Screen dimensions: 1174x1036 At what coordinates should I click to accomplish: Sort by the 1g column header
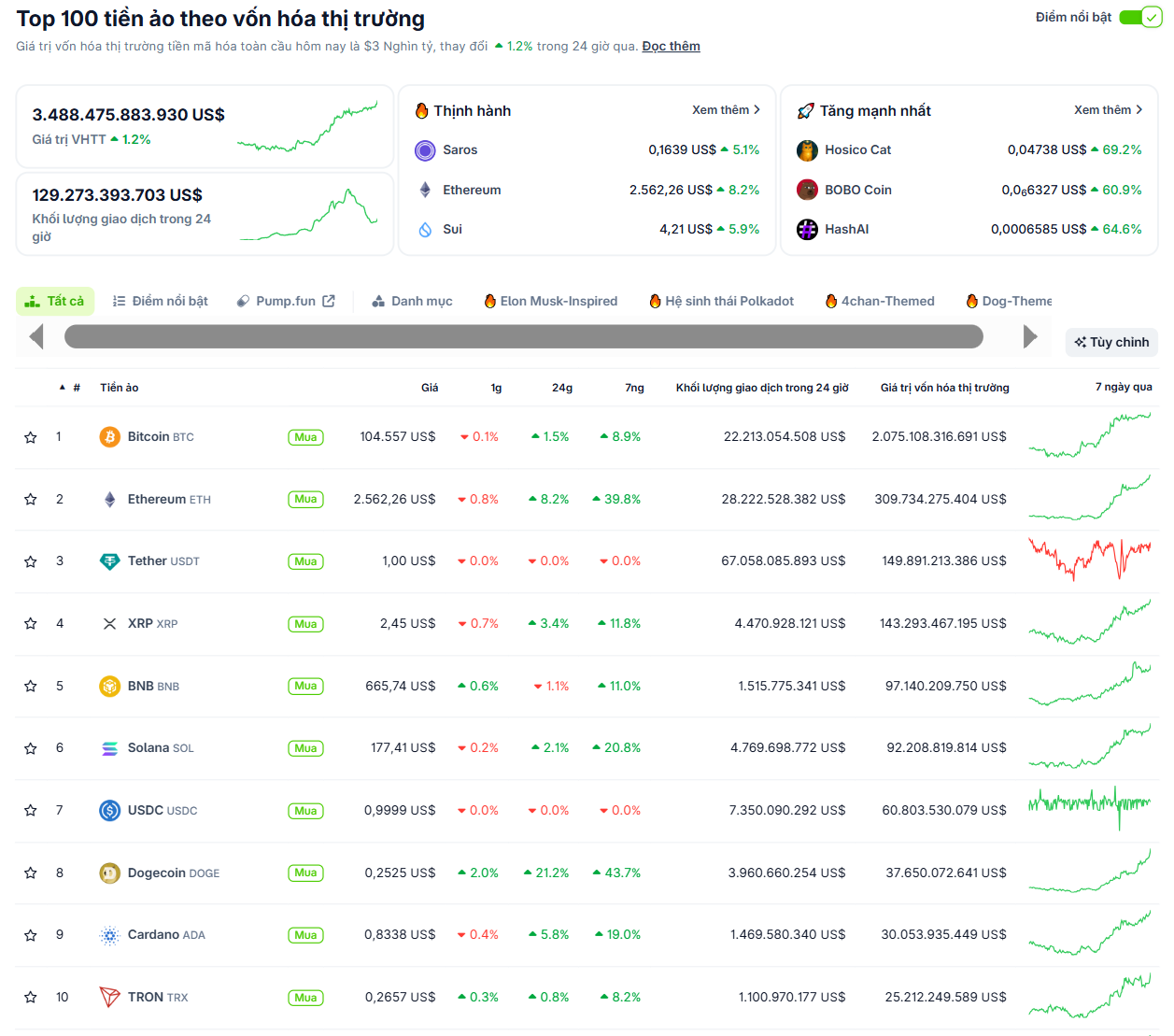pyautogui.click(x=496, y=388)
